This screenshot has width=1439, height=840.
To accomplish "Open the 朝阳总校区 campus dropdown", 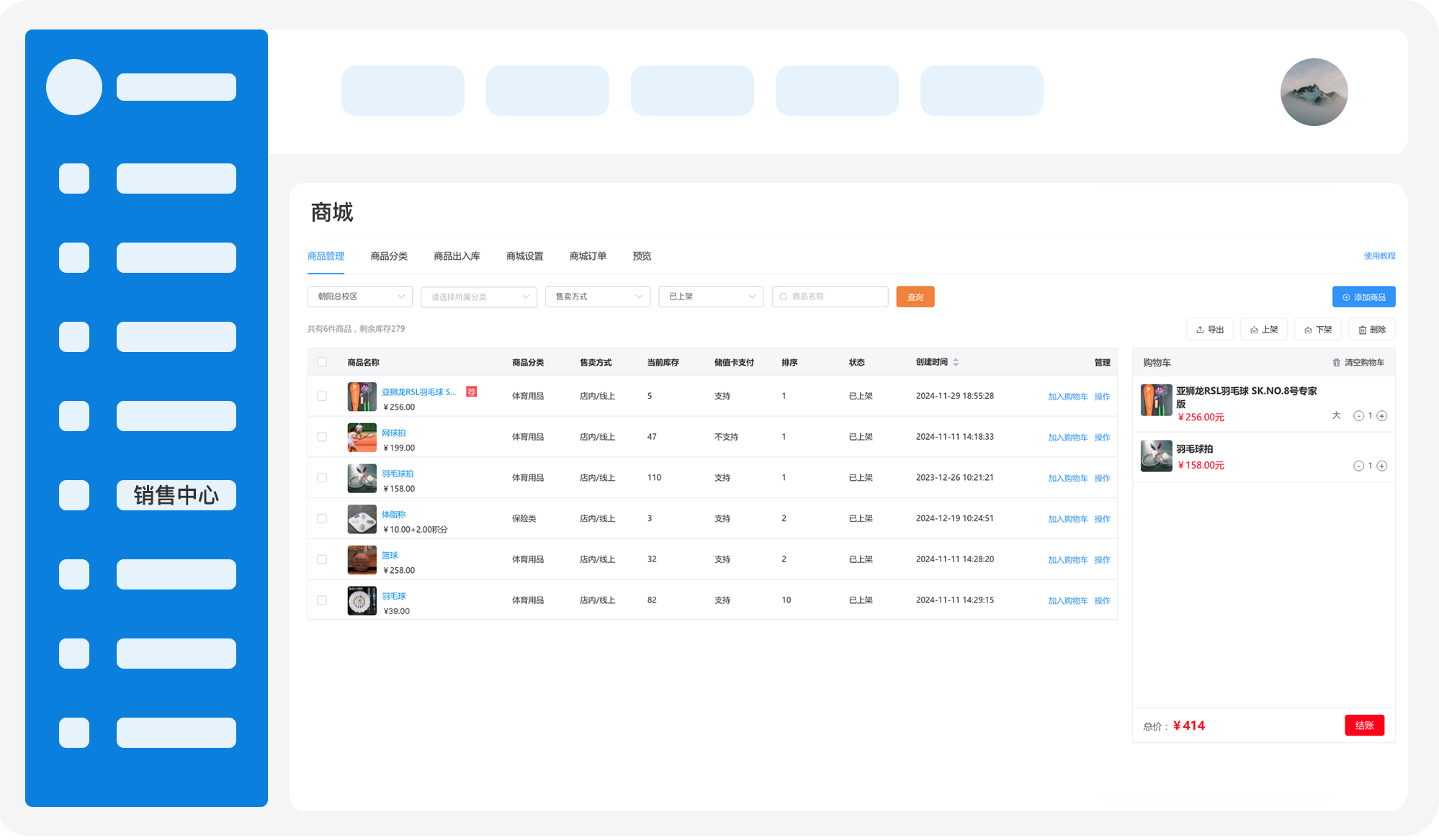I will tap(360, 297).
